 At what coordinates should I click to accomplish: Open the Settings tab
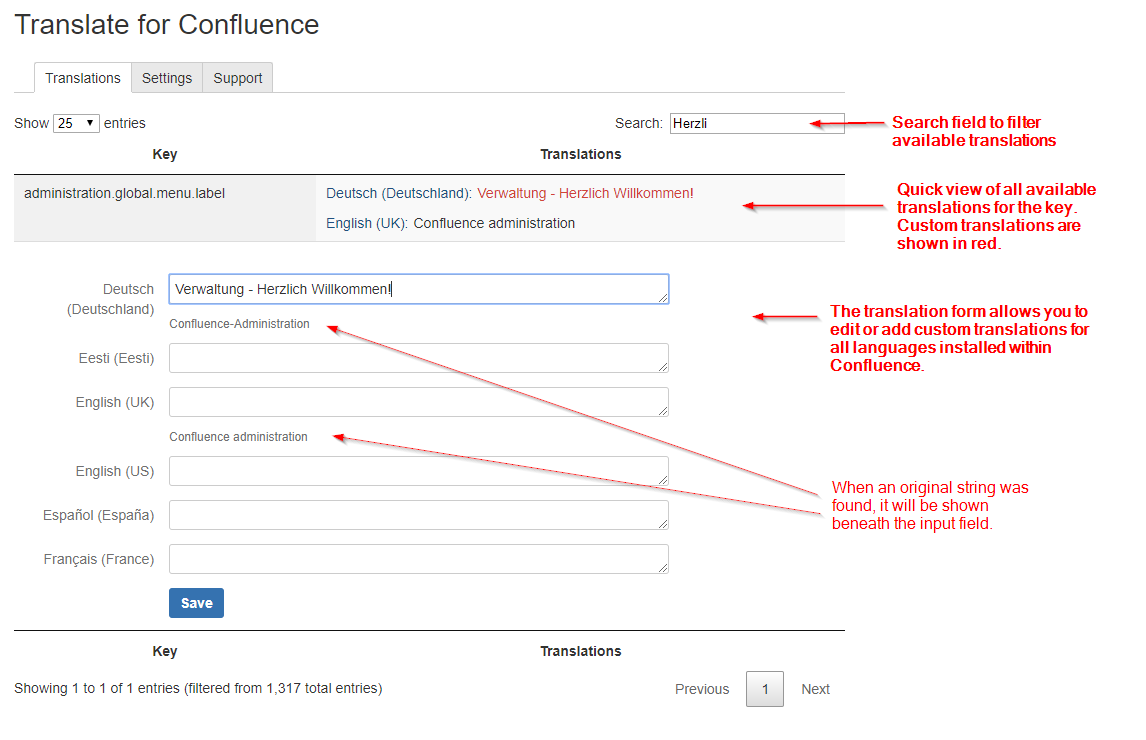(x=167, y=78)
